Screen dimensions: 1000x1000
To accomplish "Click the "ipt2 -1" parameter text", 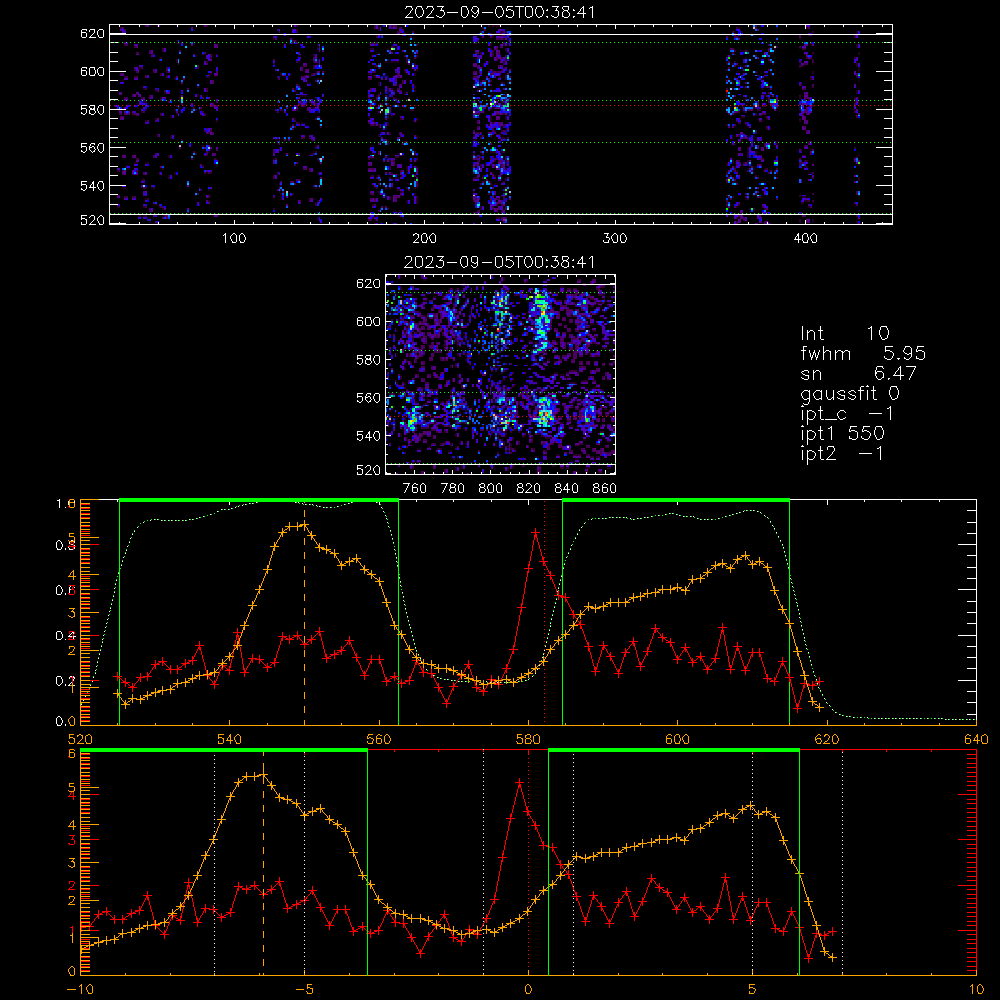I will (842, 453).
